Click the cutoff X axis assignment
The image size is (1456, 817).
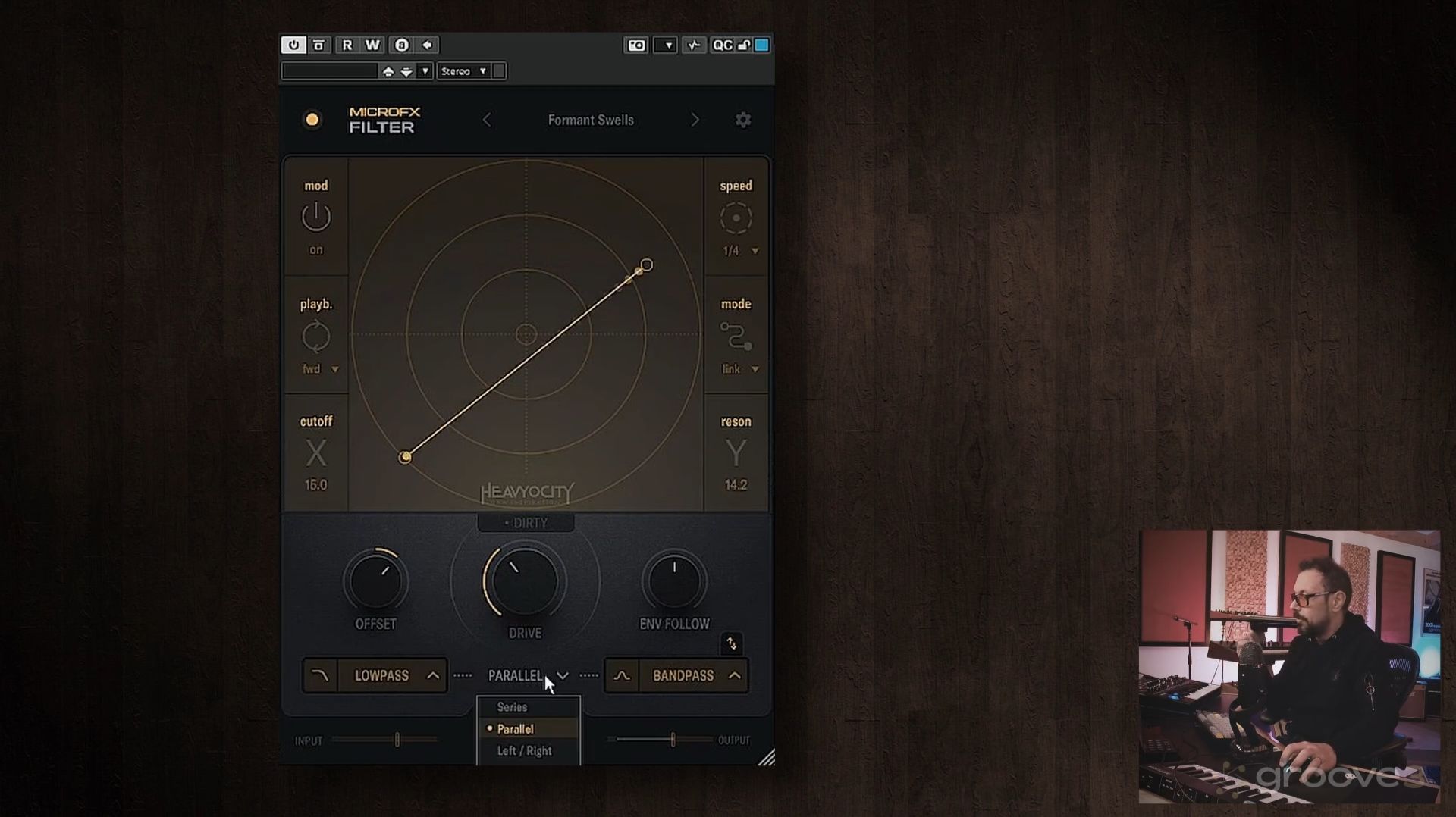316,453
